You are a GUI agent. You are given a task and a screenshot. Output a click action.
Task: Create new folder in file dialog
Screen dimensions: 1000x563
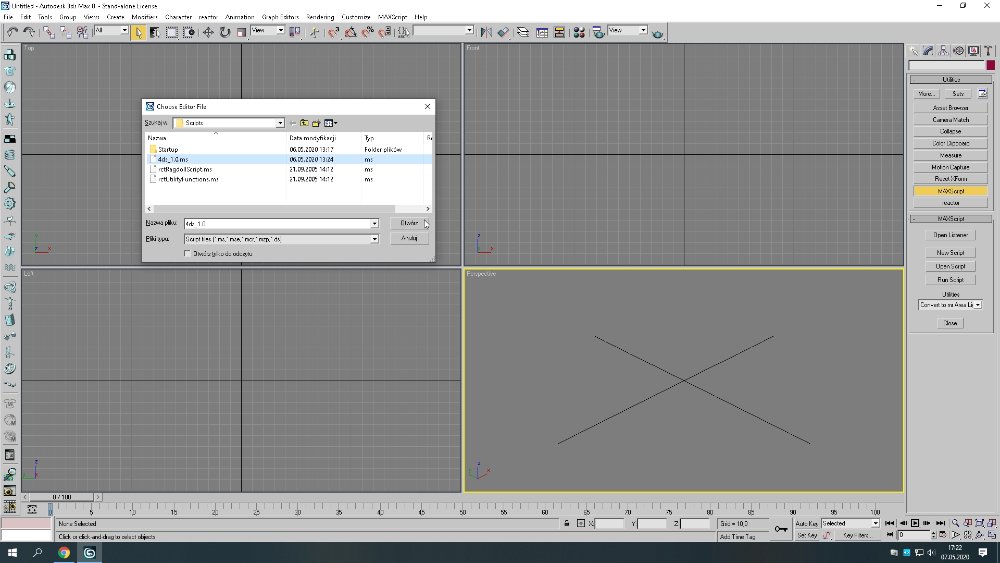[315, 123]
